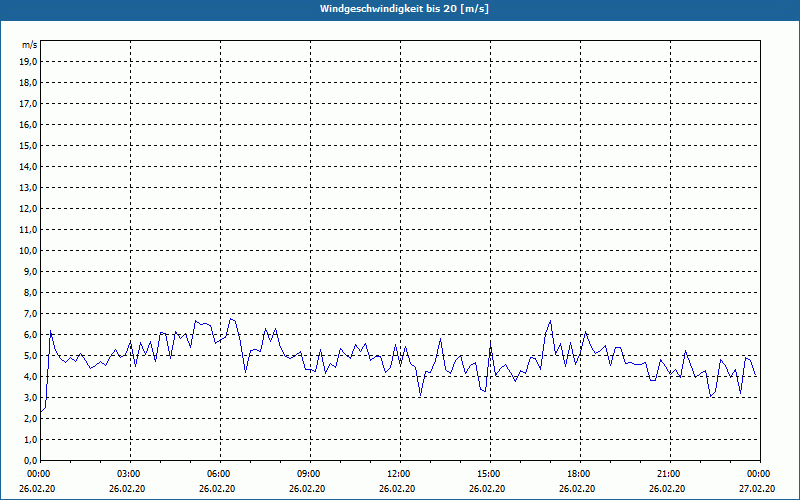Select the "4,0" y-axis label
The width and height of the screenshot is (800, 500).
point(30,377)
